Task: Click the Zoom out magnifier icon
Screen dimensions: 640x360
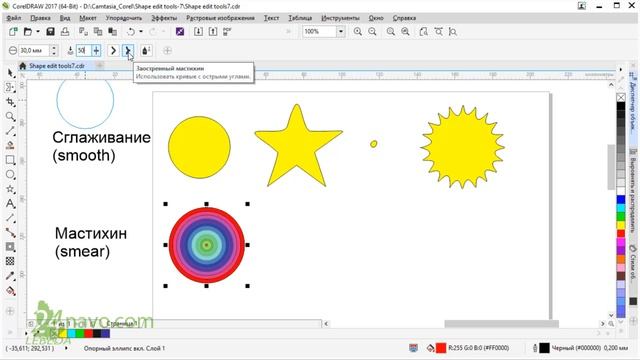Action: [x=372, y=31]
